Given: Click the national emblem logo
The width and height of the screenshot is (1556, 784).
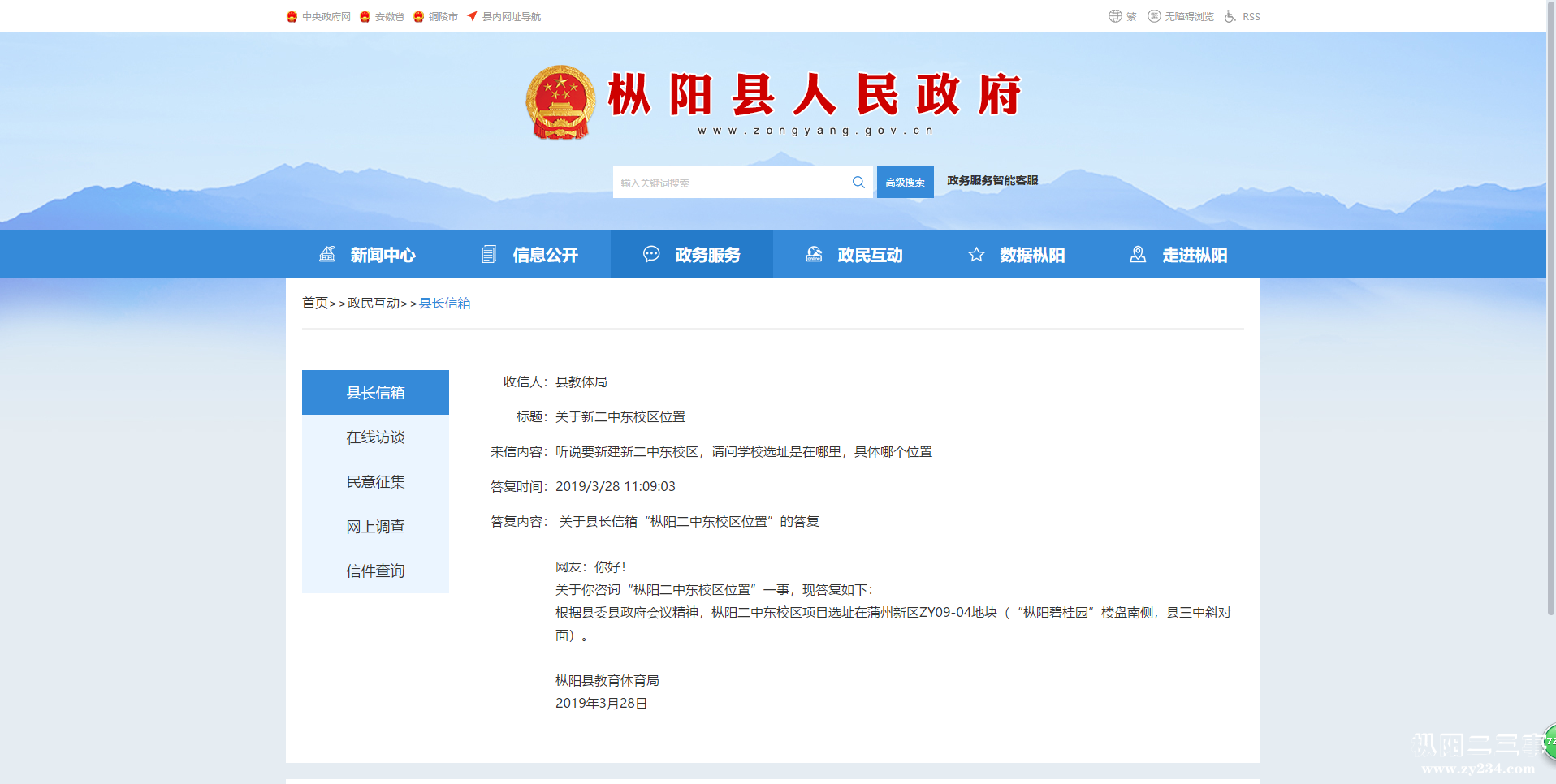Looking at the screenshot, I should coord(560,102).
